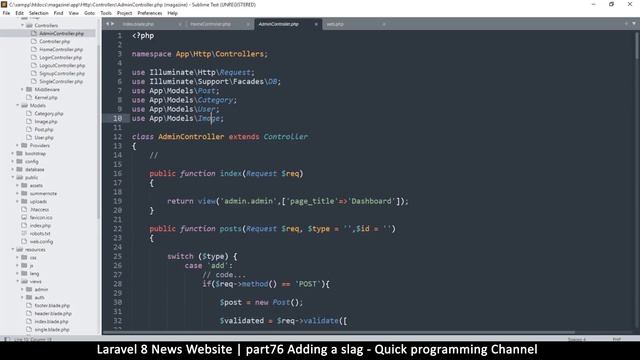Expand the admin views folder
The height and width of the screenshot is (360, 640).
pyautogui.click(x=22, y=289)
